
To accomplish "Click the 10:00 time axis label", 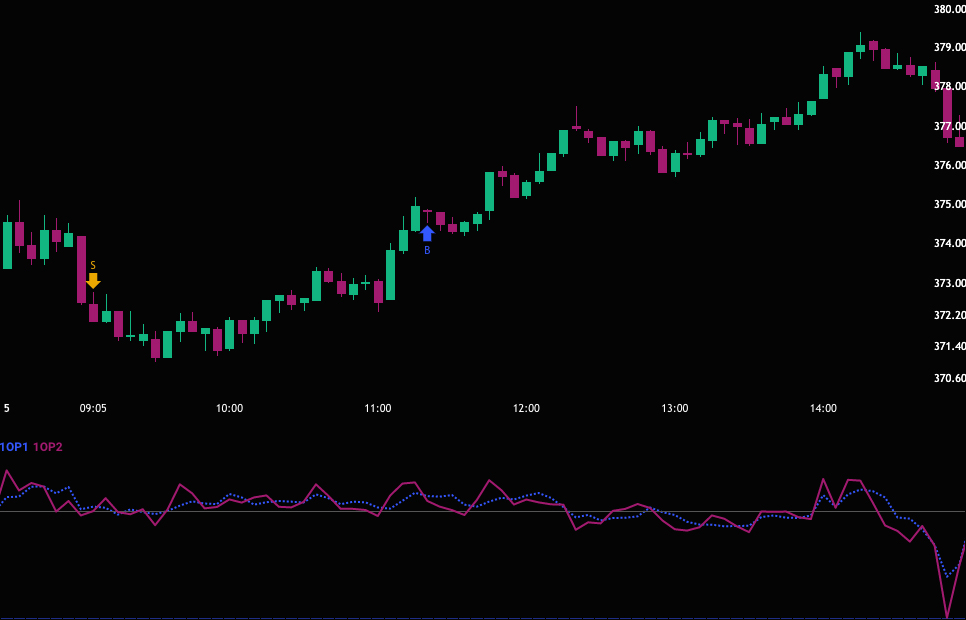I will 229,408.
